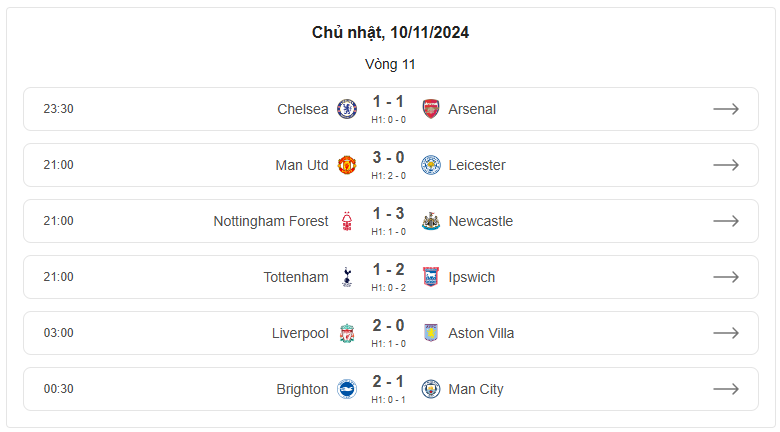Image resolution: width=780 pixels, height=432 pixels.
Task: Click the Arsenal club crest
Action: pyautogui.click(x=431, y=109)
